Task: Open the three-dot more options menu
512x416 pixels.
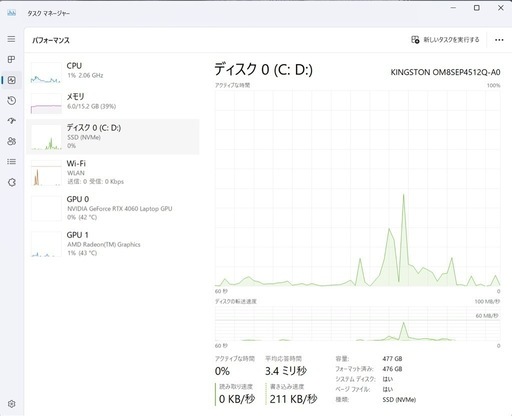Action: coord(499,40)
